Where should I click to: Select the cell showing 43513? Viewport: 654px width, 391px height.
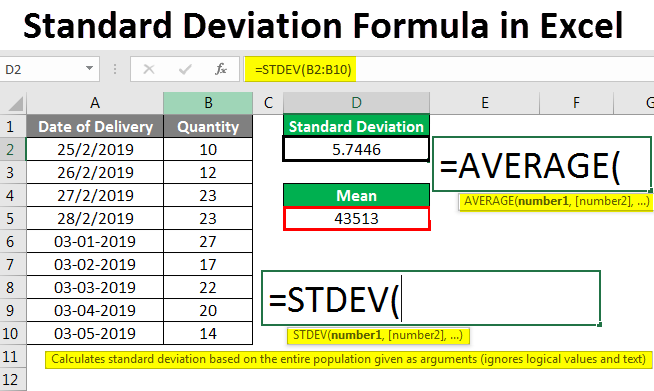pos(356,218)
